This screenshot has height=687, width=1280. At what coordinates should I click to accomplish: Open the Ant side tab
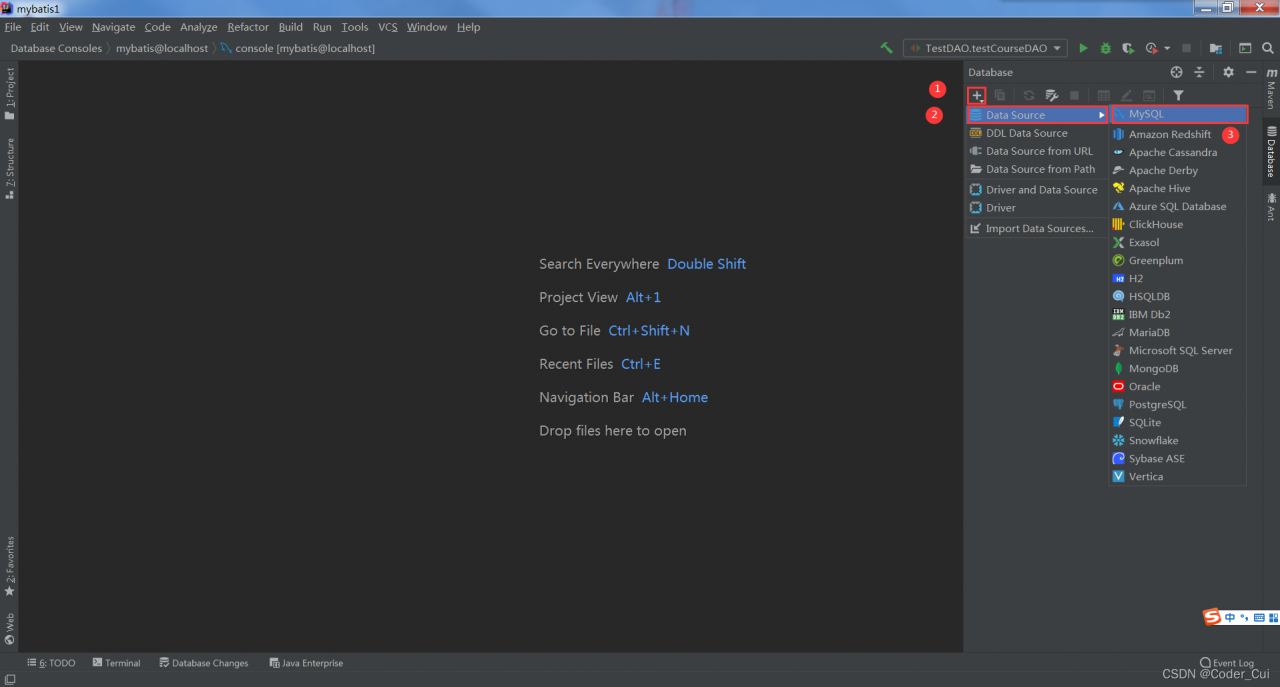click(1271, 206)
